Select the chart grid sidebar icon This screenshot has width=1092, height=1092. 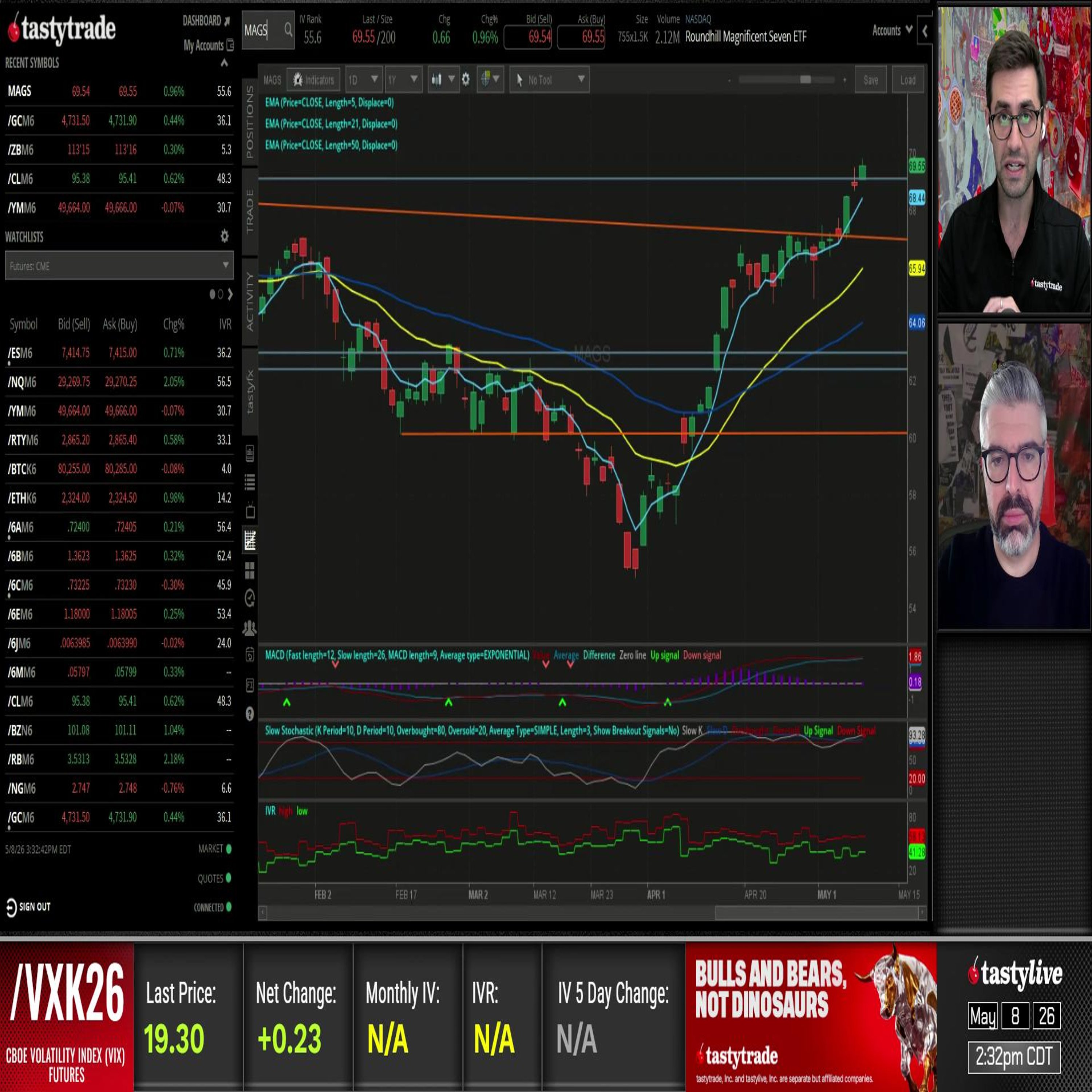tap(250, 540)
